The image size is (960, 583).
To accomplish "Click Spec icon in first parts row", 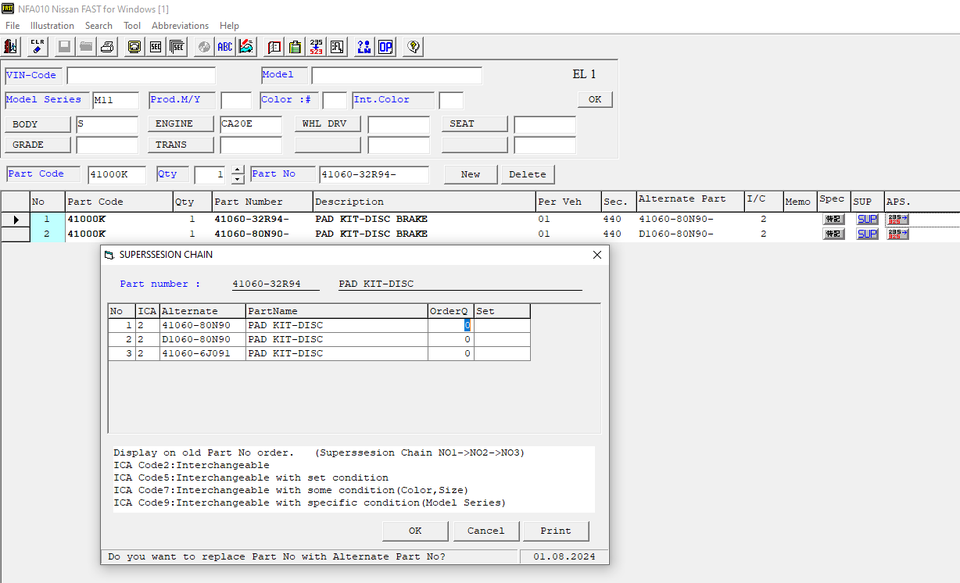I will 833,219.
